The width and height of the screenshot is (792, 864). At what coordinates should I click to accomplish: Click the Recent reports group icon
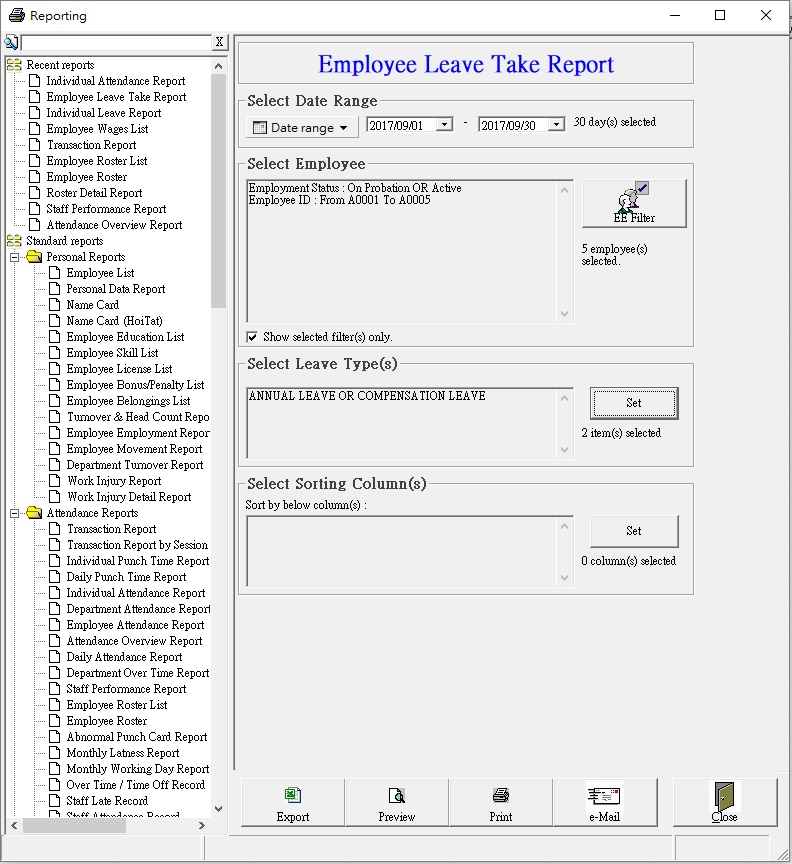click(x=14, y=65)
